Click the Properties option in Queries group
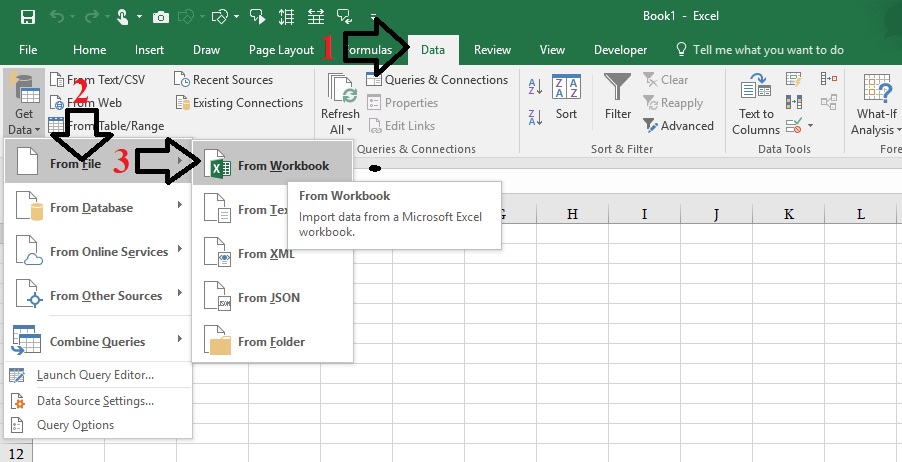902x462 pixels. pos(402,103)
